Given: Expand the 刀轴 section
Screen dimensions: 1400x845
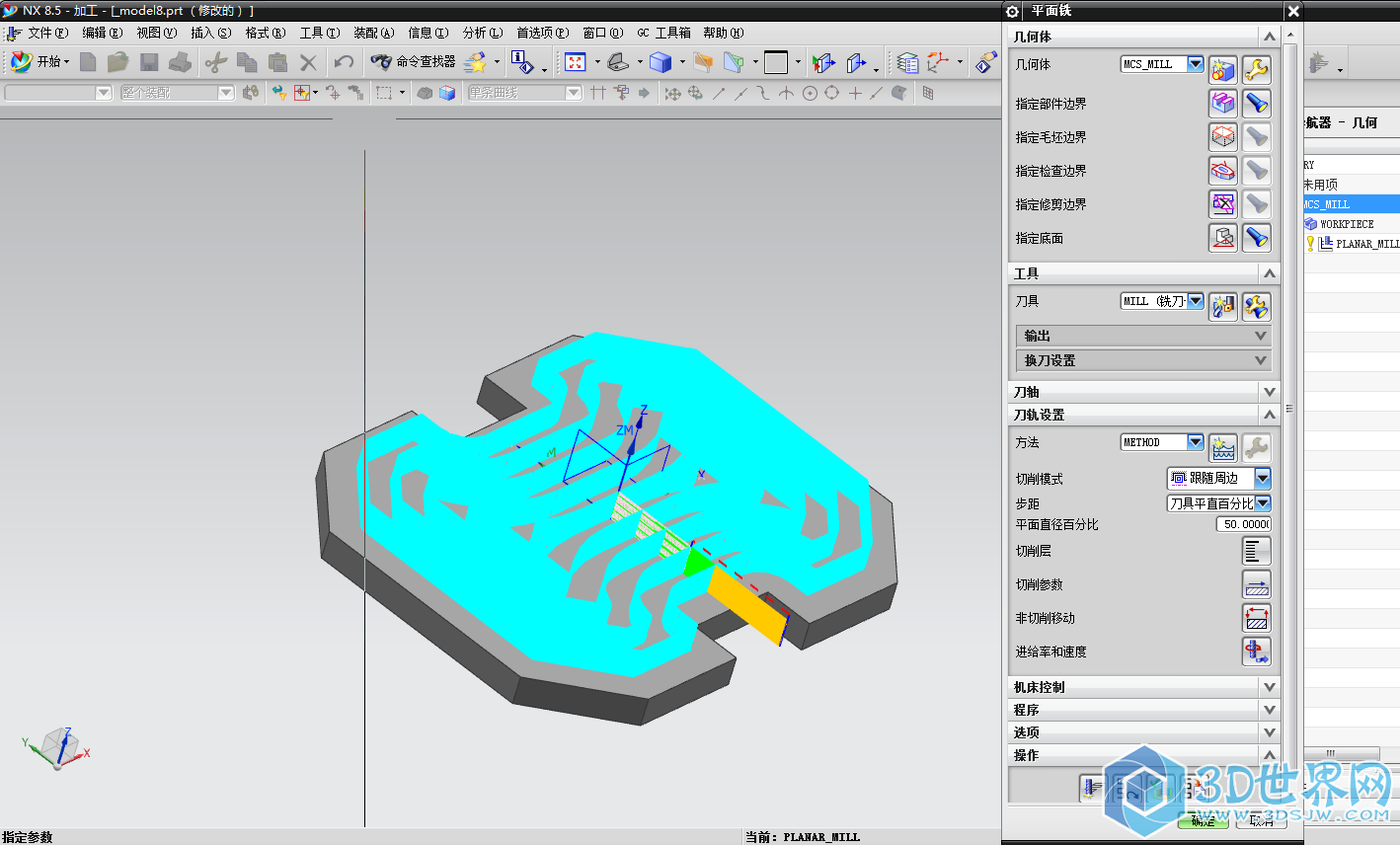Looking at the screenshot, I should 1144,392.
